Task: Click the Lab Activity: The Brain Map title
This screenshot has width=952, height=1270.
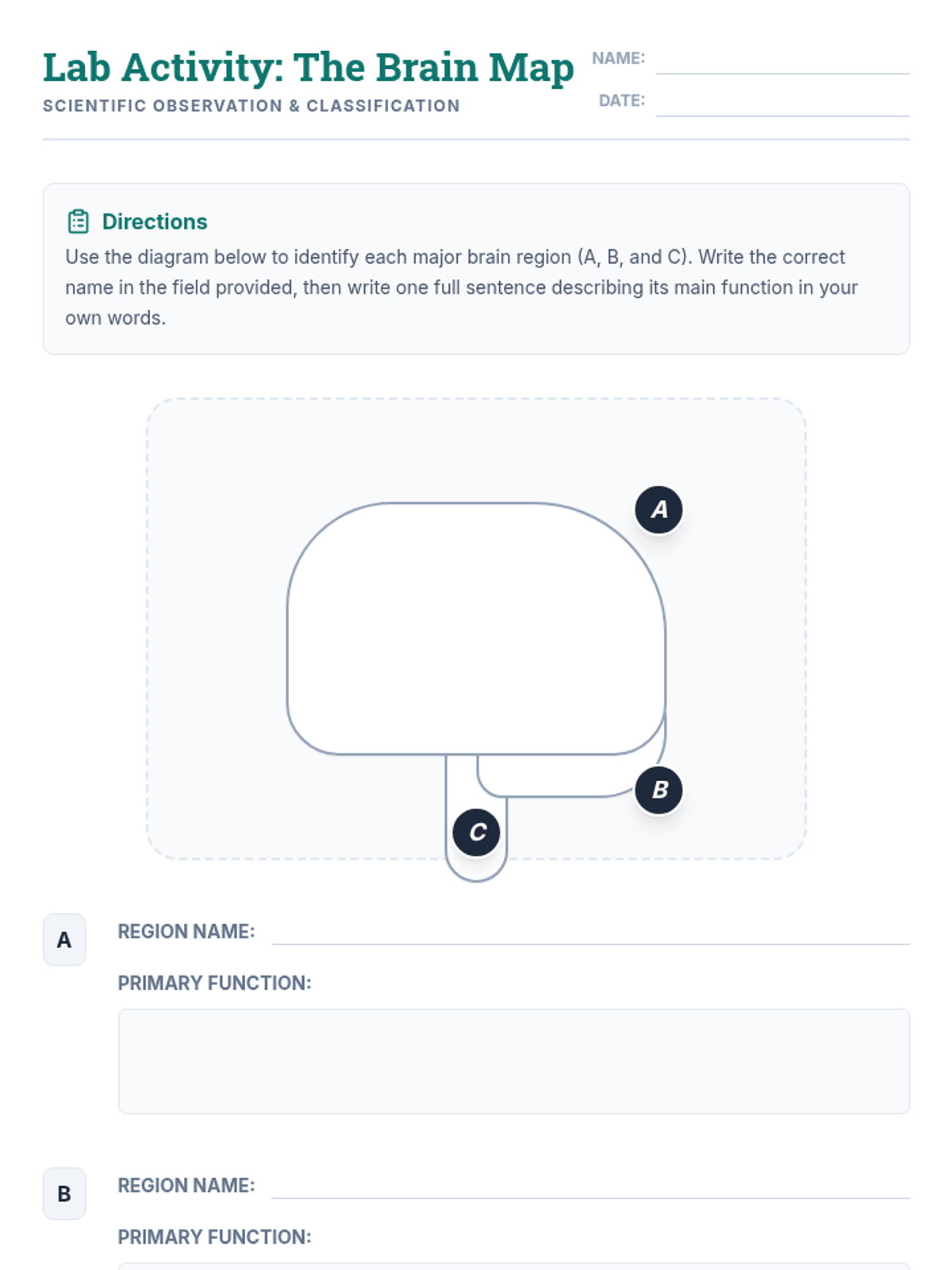Action: click(308, 67)
